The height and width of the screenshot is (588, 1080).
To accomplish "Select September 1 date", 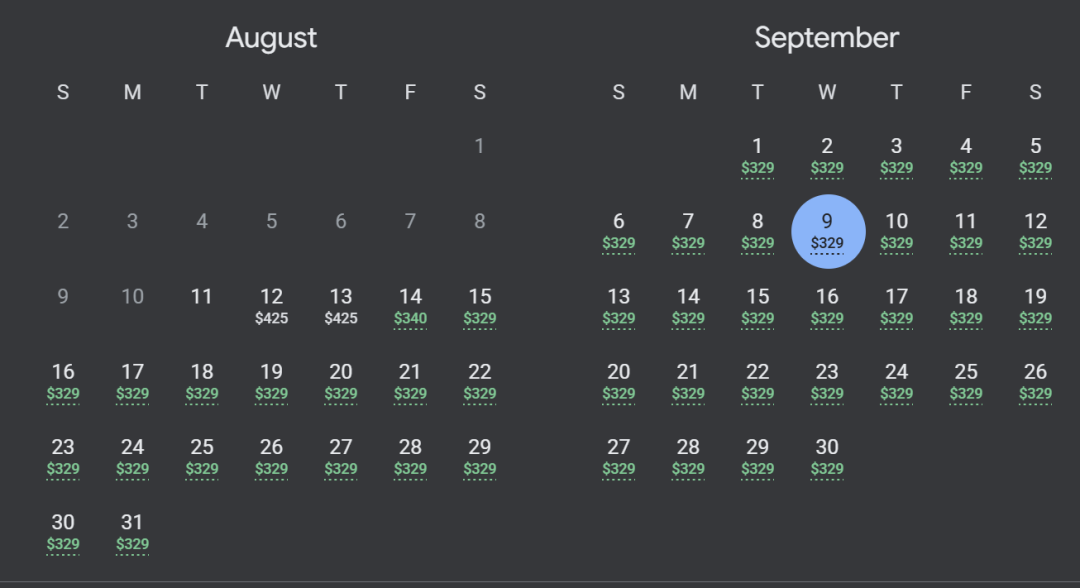I will click(x=758, y=156).
